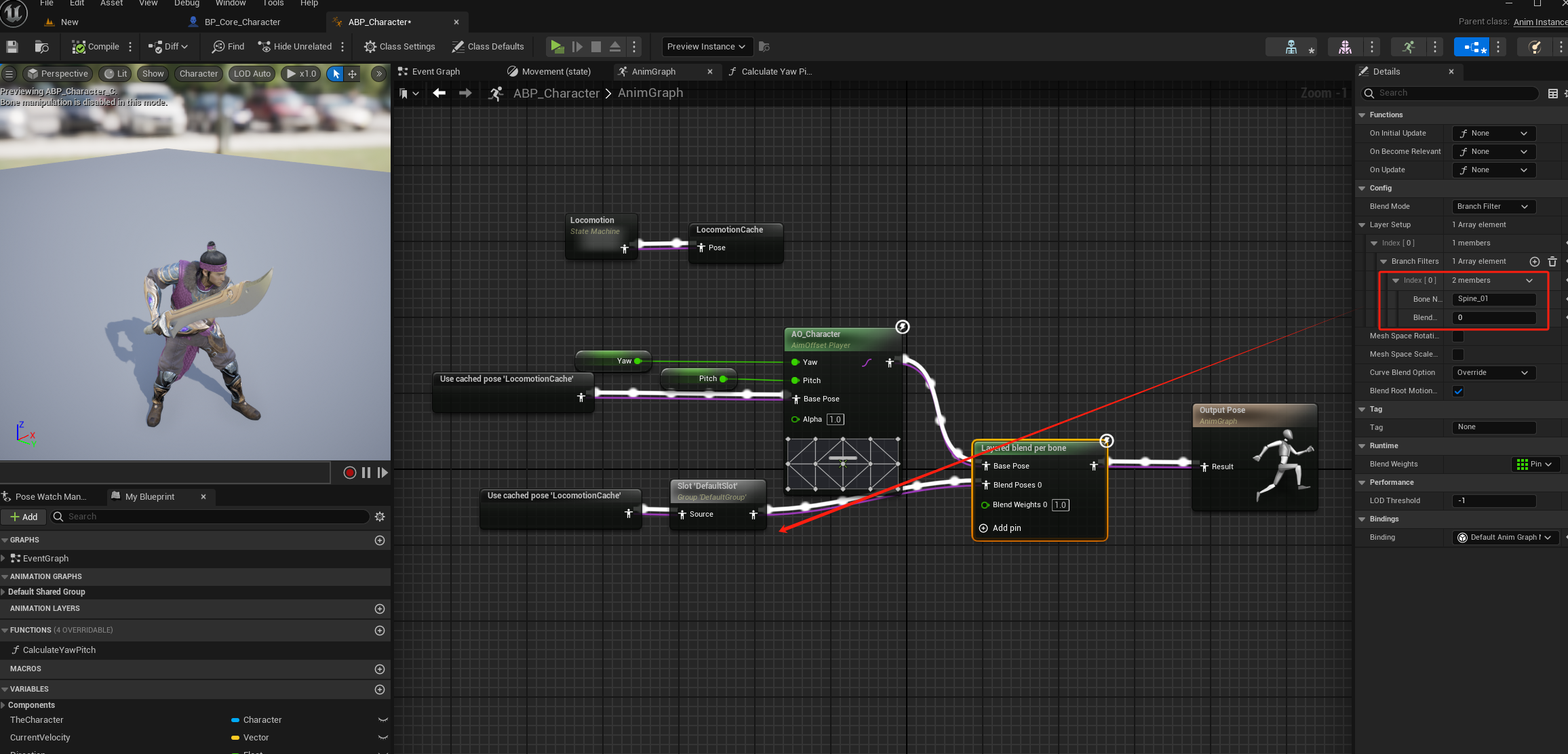1568x754 pixels.
Task: Open the BP_Core_Character document tab
Action: click(242, 22)
